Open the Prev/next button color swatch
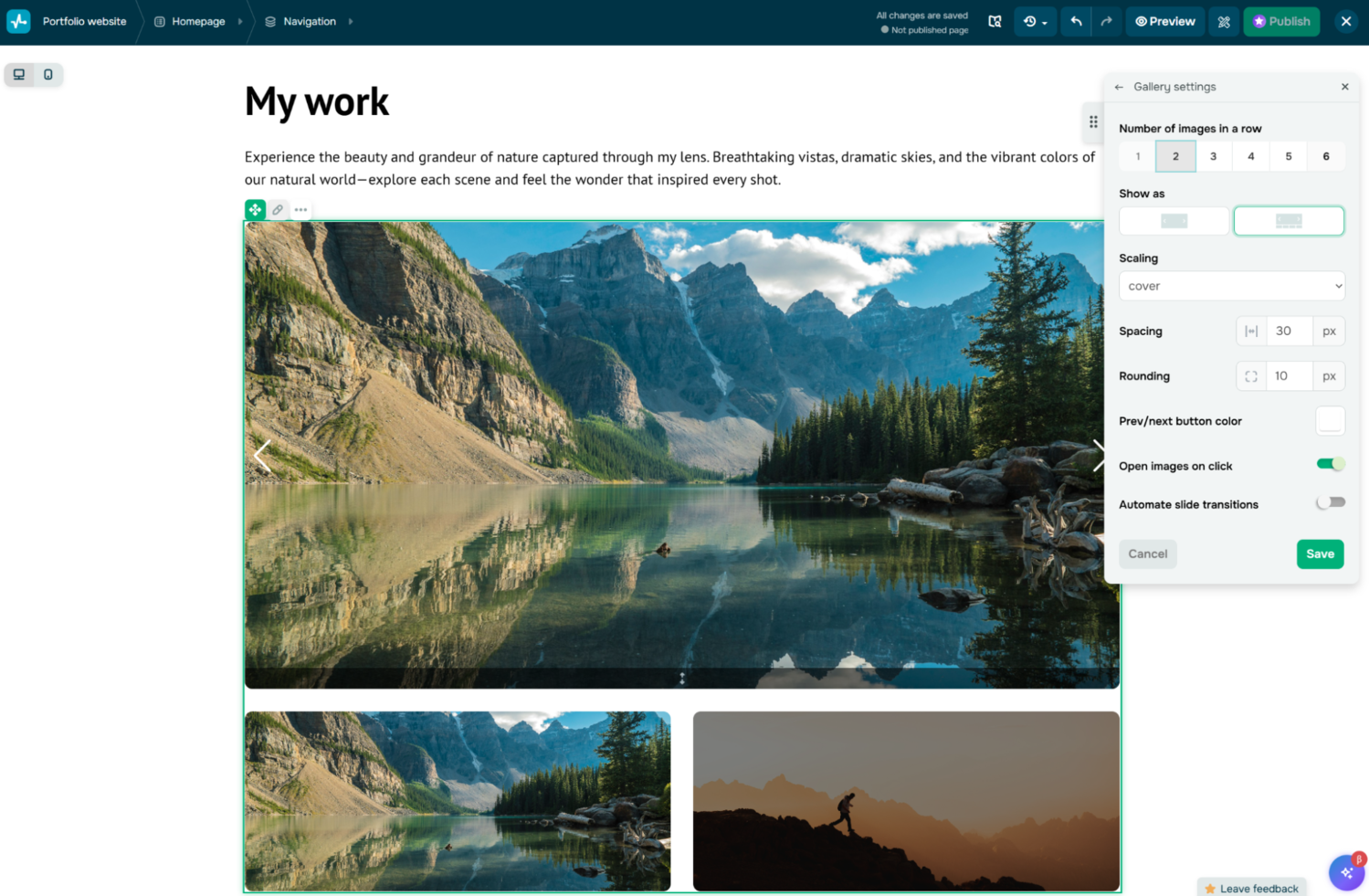Viewport: 1369px width, 896px height. (x=1330, y=421)
